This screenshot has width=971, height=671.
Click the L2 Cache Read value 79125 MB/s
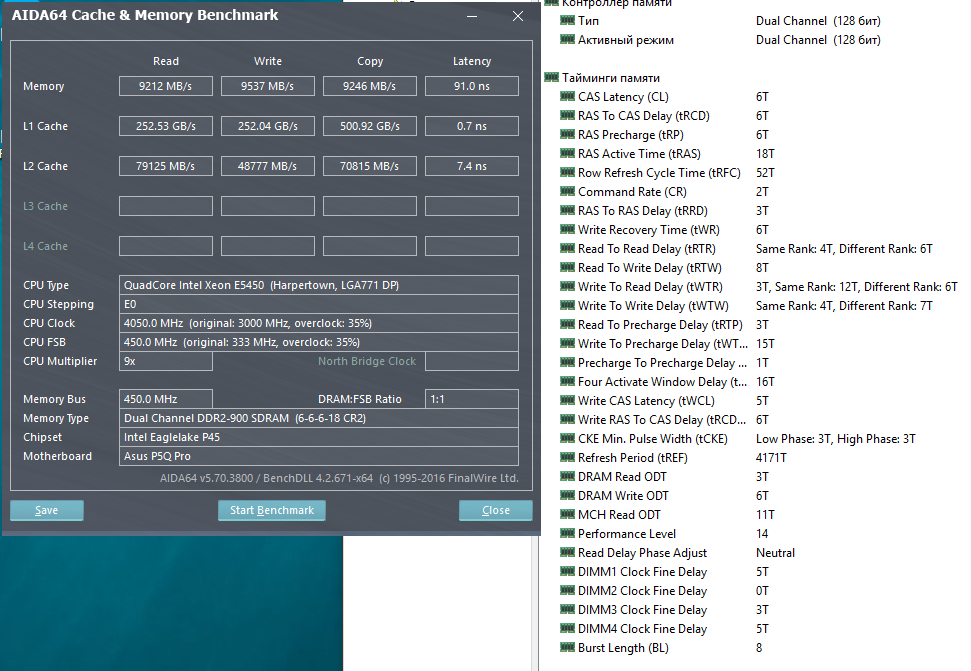click(x=166, y=166)
